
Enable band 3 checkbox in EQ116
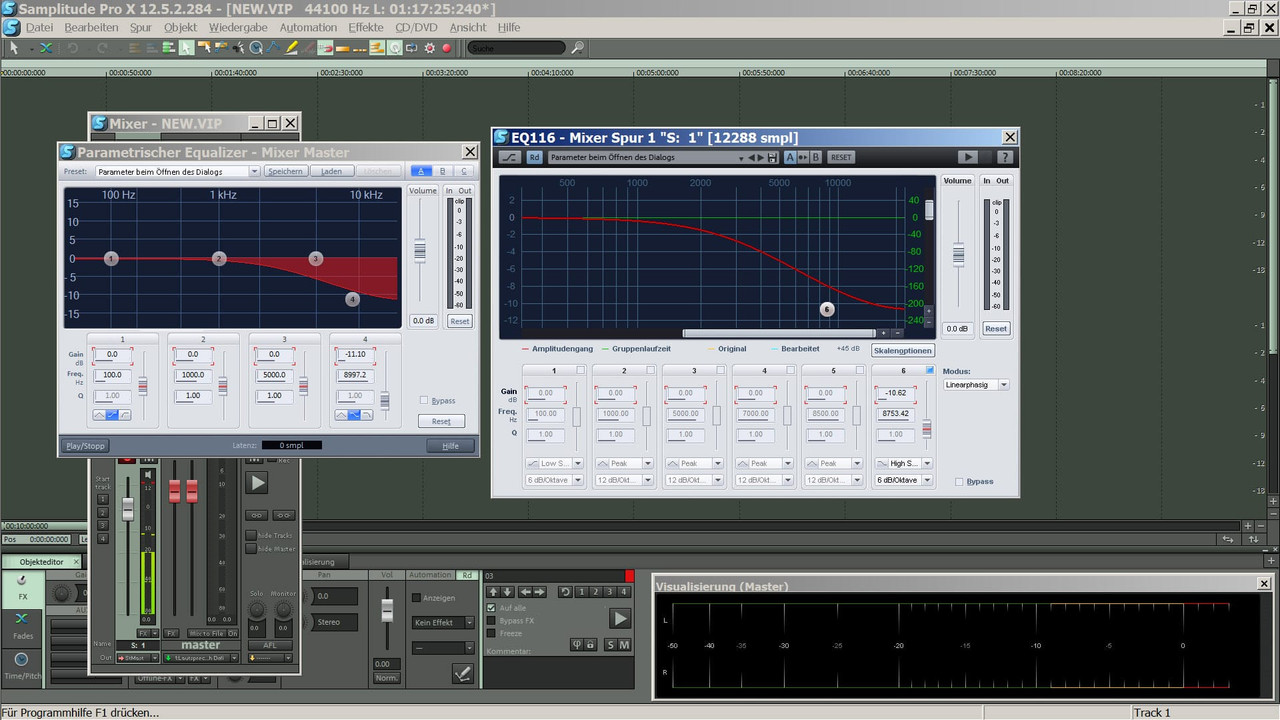[x=721, y=370]
